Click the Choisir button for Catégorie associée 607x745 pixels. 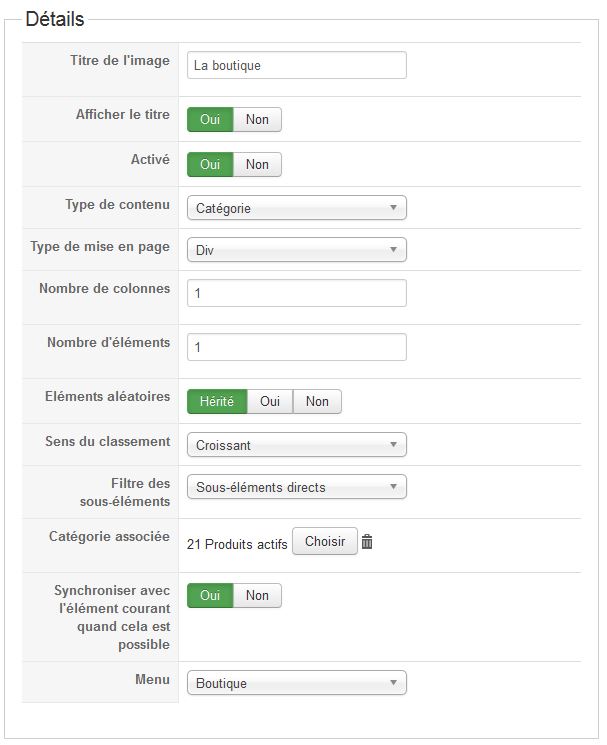pos(325,541)
